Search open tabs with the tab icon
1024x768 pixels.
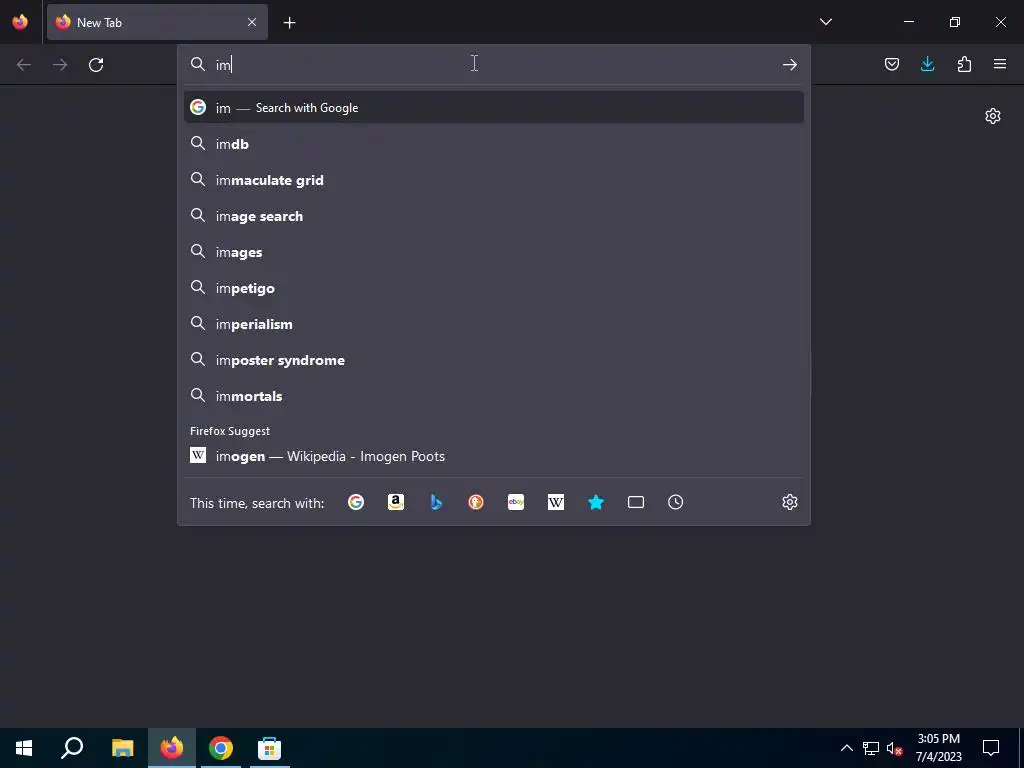[x=635, y=502]
